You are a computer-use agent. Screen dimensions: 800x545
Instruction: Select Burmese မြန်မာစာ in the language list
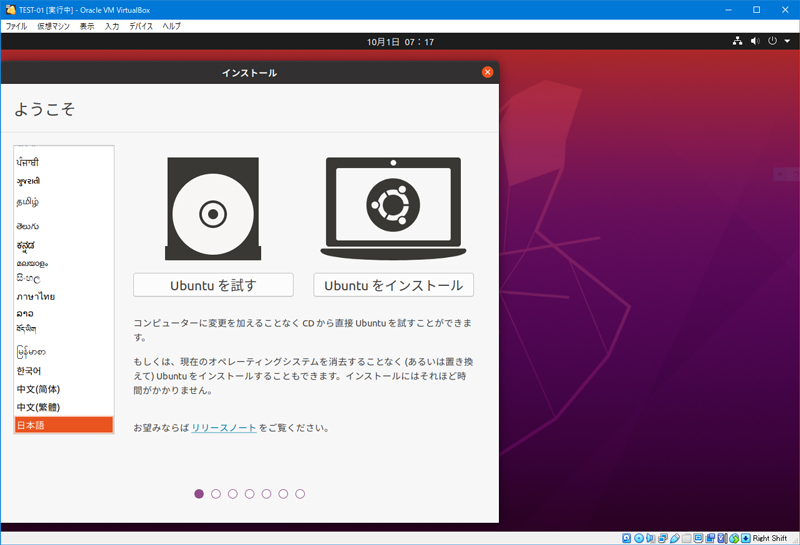[x=64, y=352]
